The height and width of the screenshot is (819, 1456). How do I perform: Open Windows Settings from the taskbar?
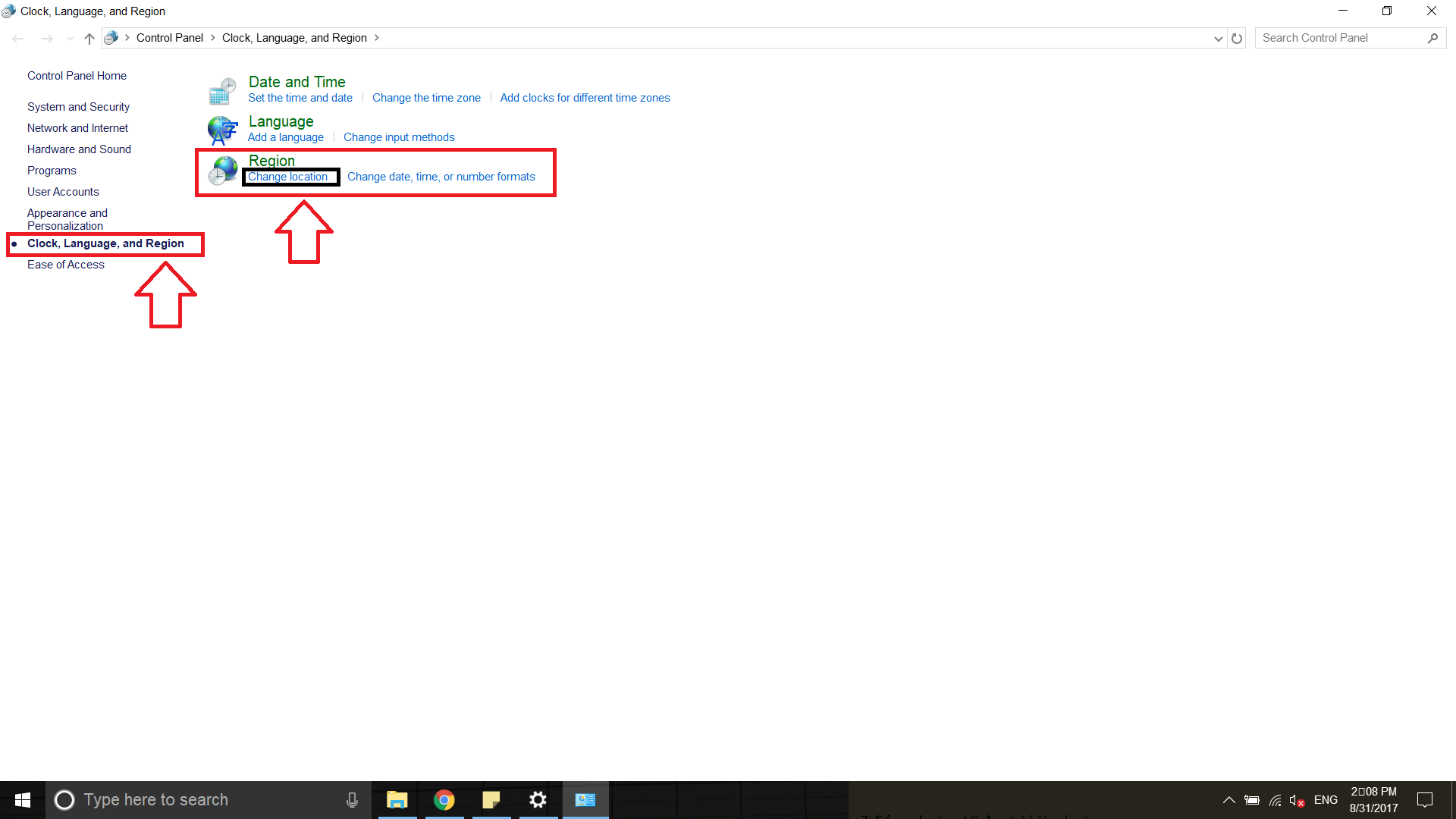[x=538, y=799]
